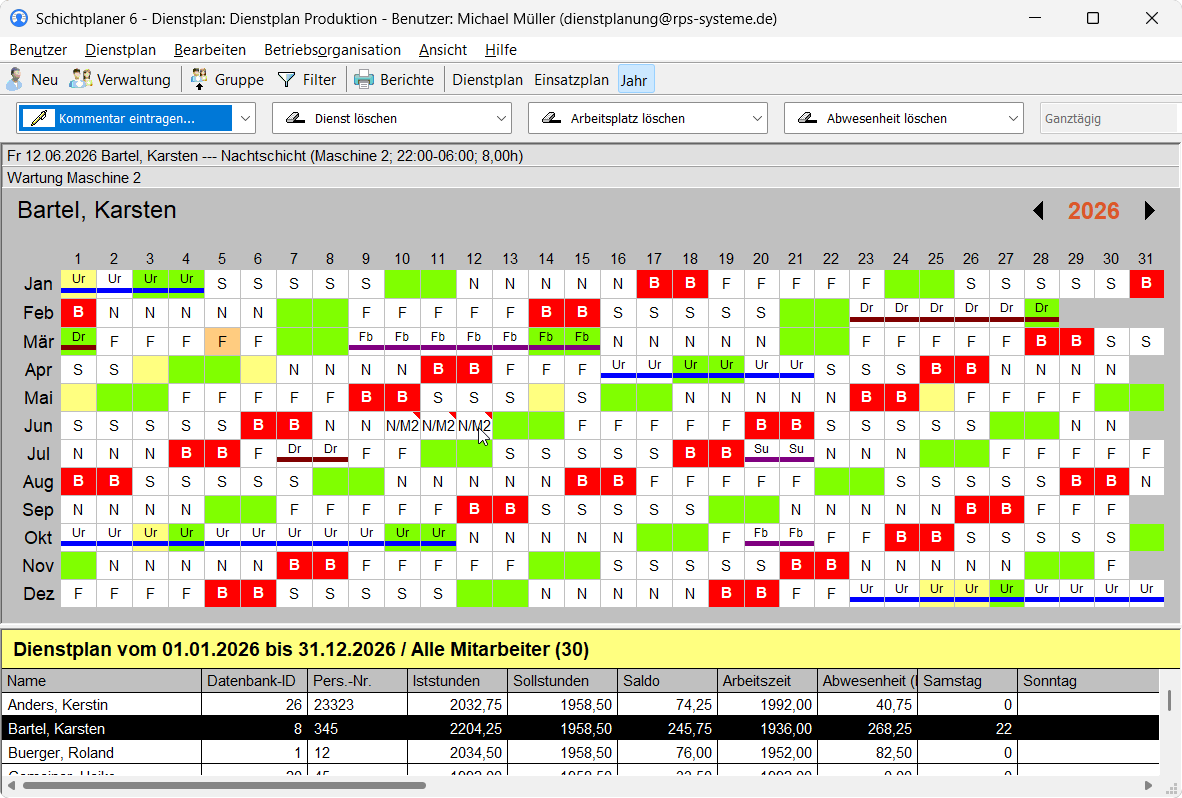Open Verwaltung via its people icon
Viewport: 1182px width, 798px height.
click(81, 79)
